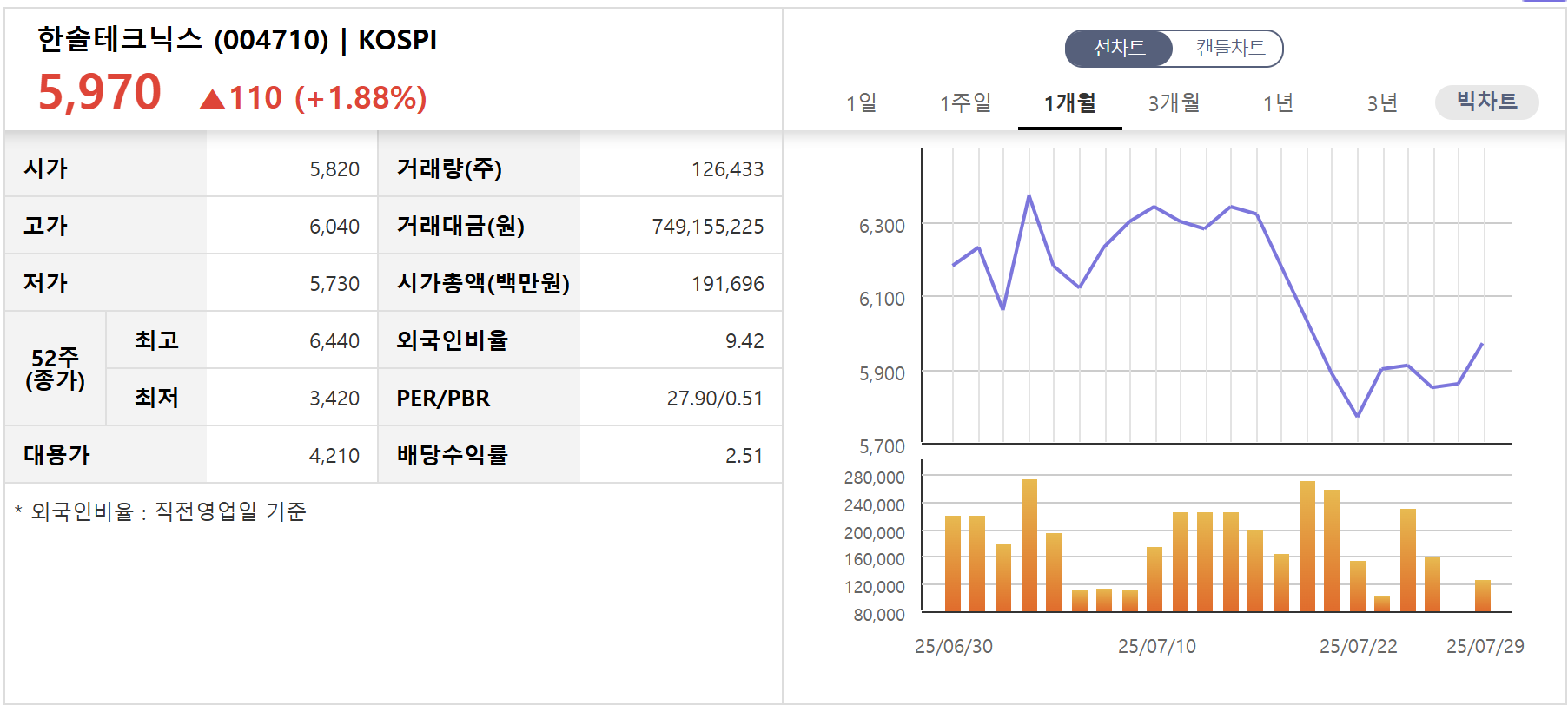
Task: Click the 외국인비율 value 9.42
Action: tap(744, 341)
